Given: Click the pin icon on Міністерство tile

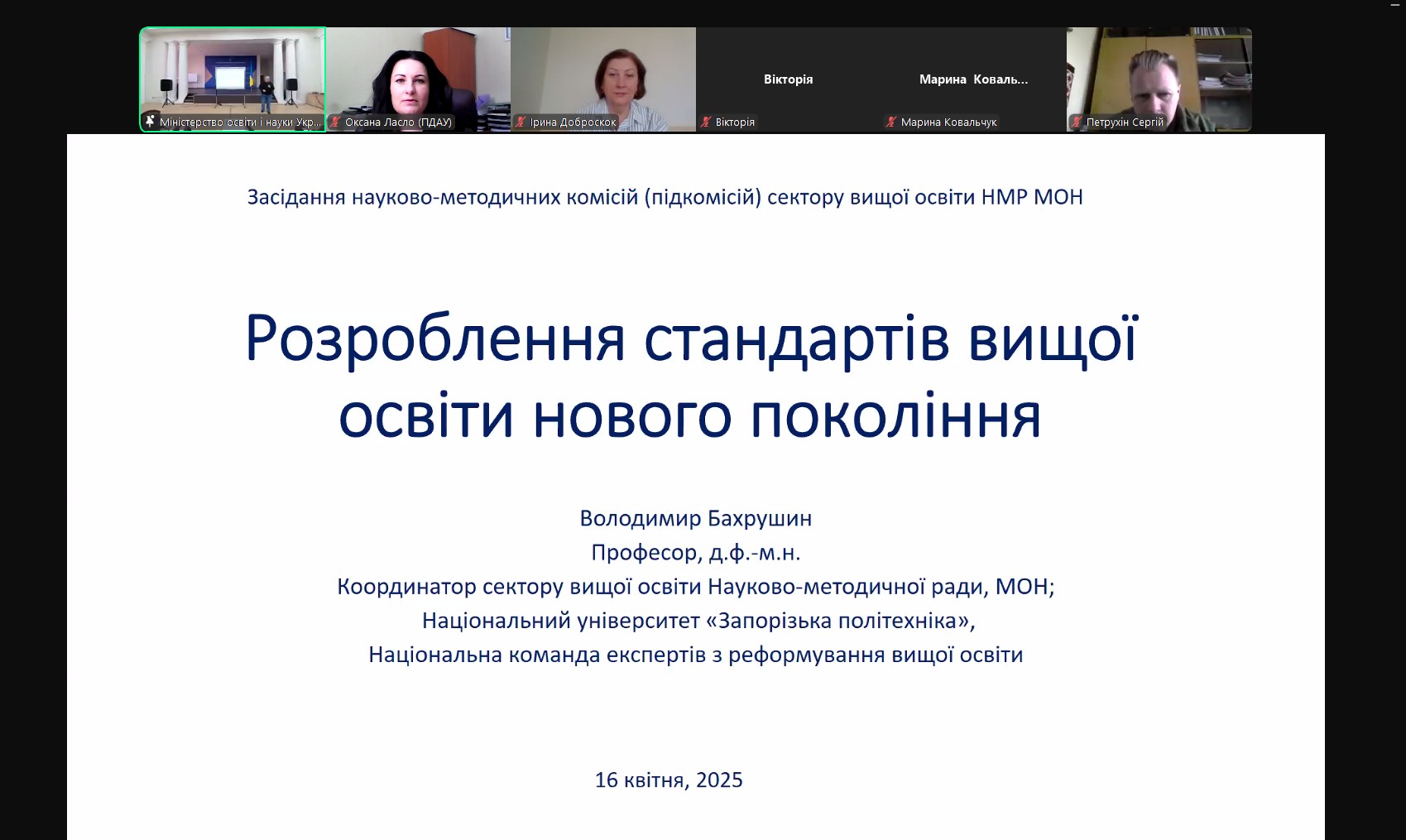Looking at the screenshot, I should pyautogui.click(x=150, y=122).
